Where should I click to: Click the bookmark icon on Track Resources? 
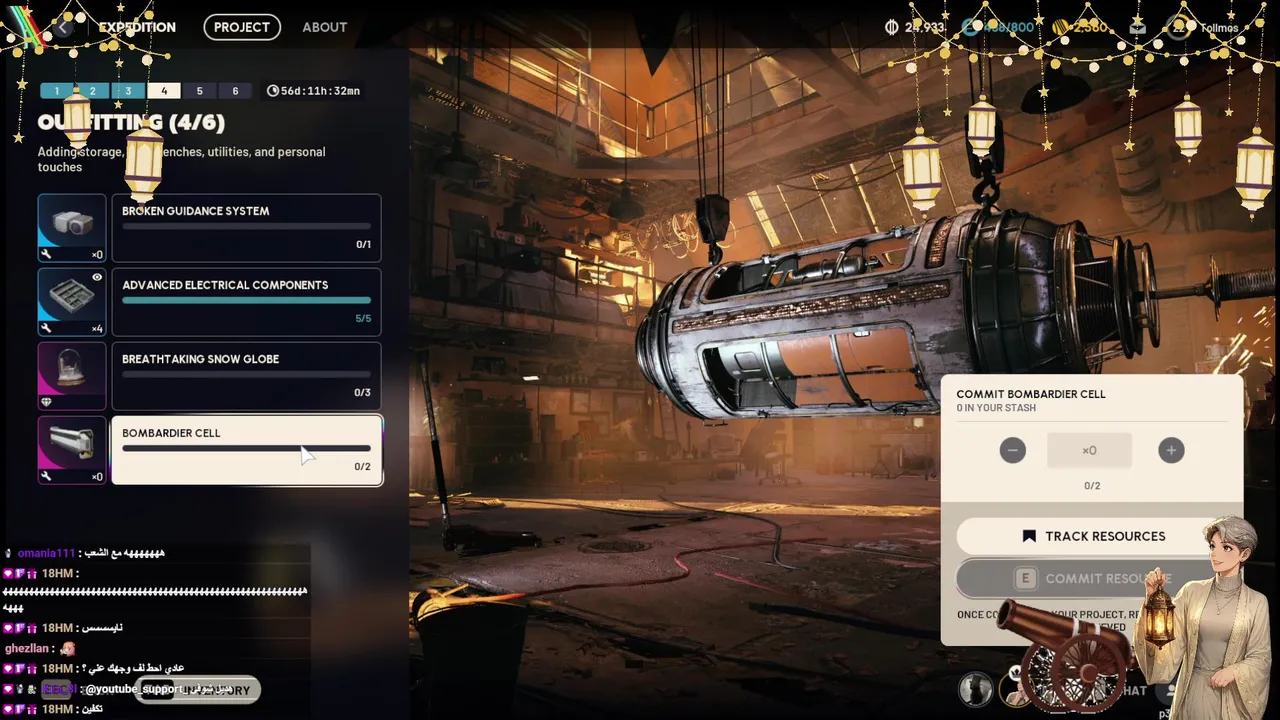click(x=1029, y=536)
